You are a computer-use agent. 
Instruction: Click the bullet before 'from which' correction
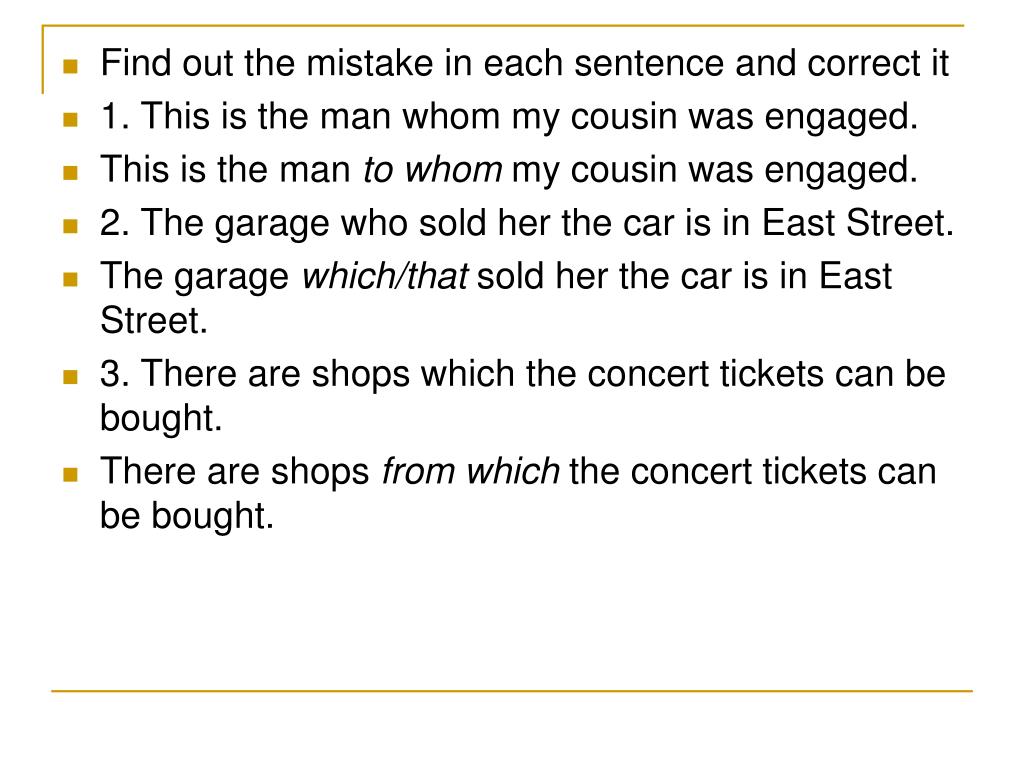click(71, 474)
